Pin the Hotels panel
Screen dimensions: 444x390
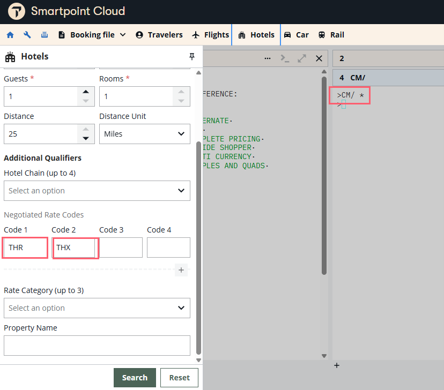tap(192, 56)
